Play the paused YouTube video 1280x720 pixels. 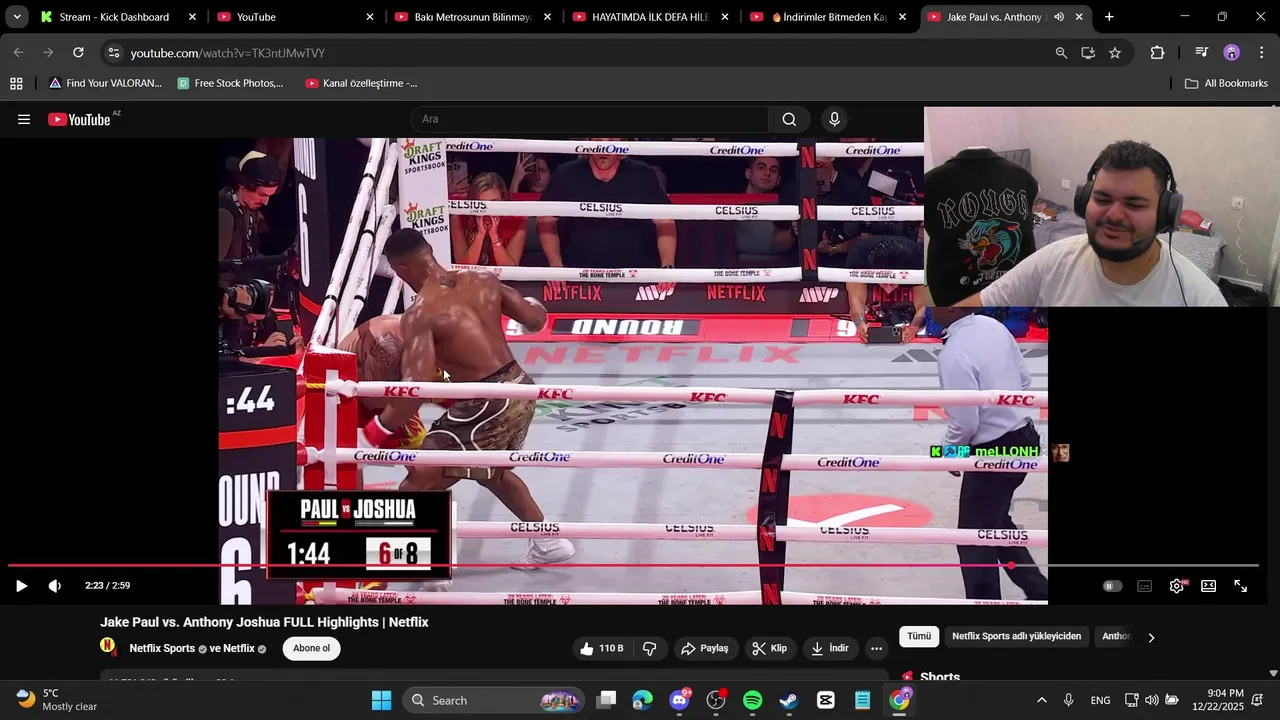(21, 586)
